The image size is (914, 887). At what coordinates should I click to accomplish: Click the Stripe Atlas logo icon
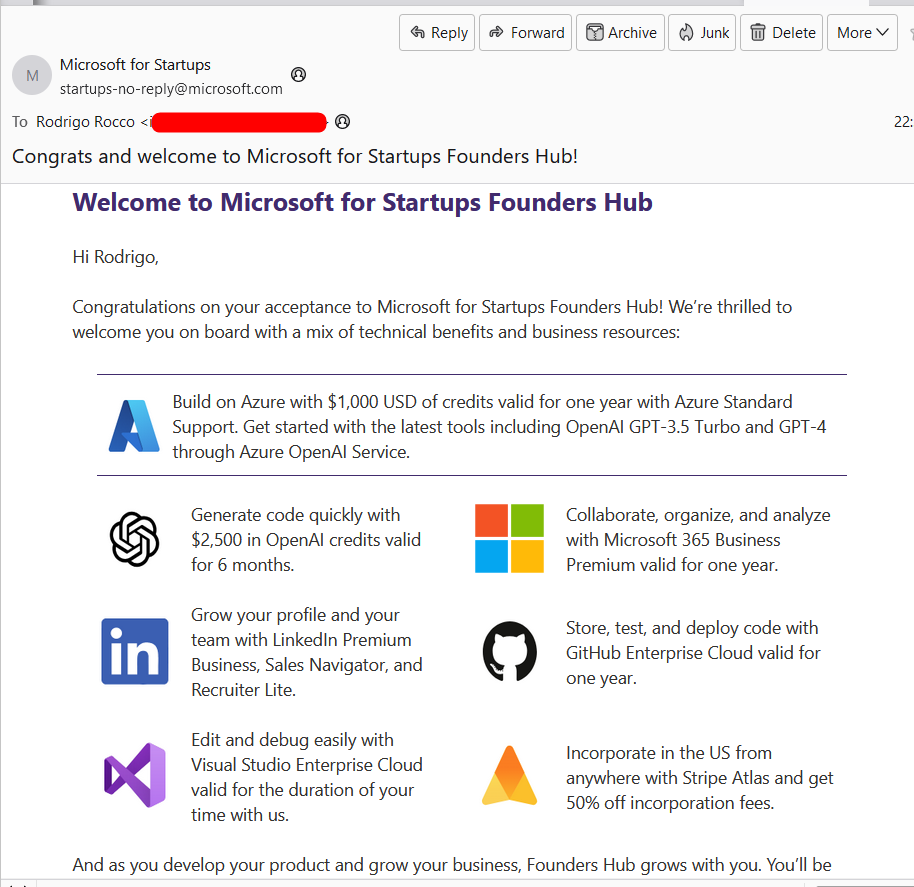pyautogui.click(x=509, y=776)
